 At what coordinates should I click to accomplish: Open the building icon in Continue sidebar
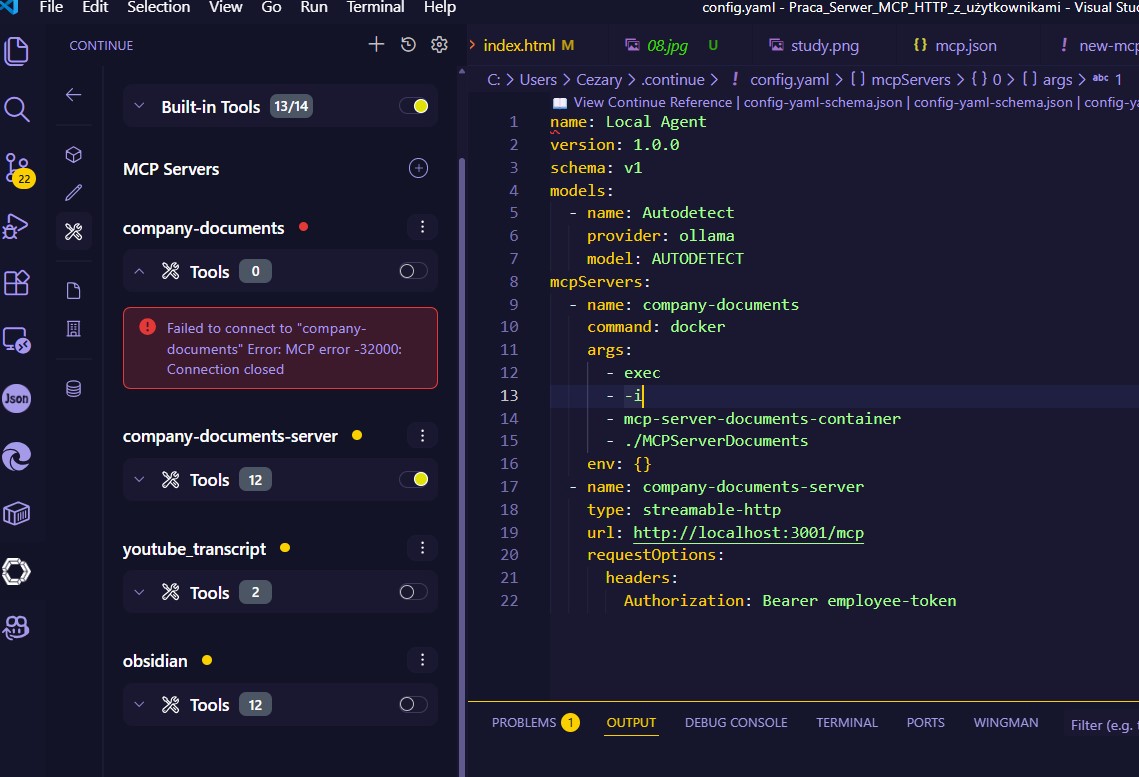(x=73, y=328)
